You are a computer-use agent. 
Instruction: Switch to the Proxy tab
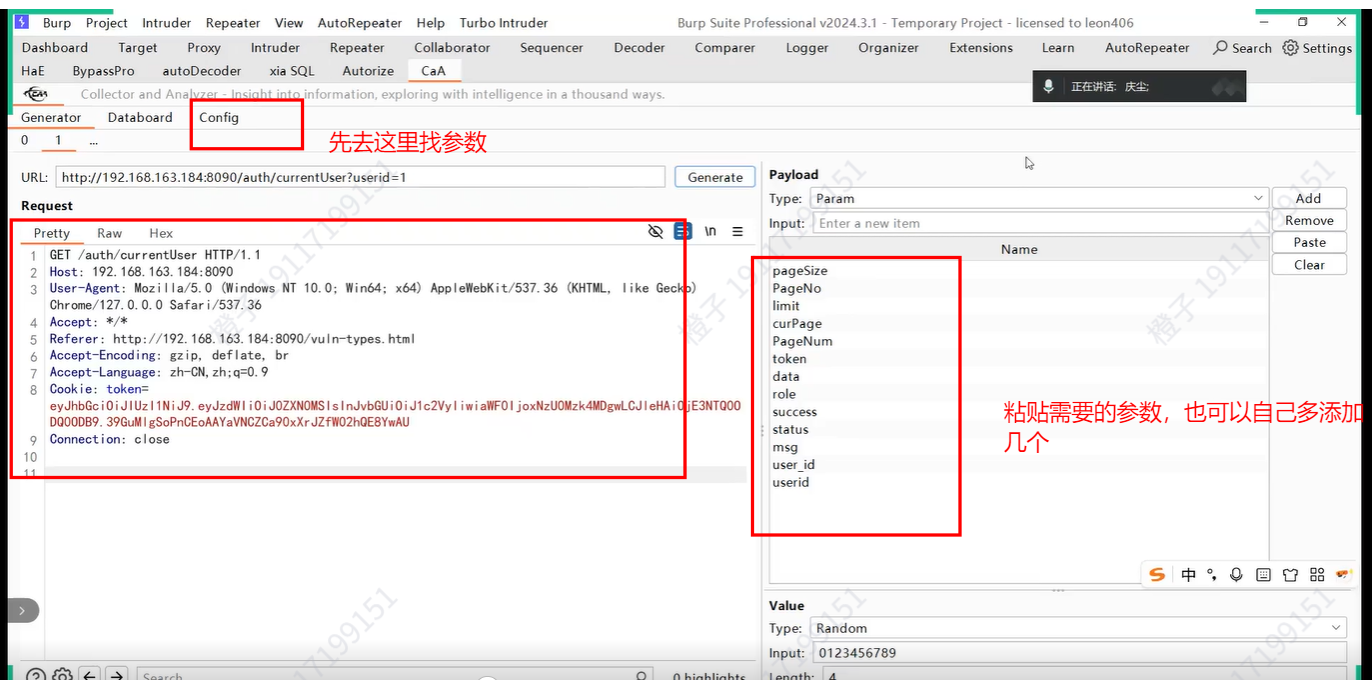pyautogui.click(x=204, y=47)
